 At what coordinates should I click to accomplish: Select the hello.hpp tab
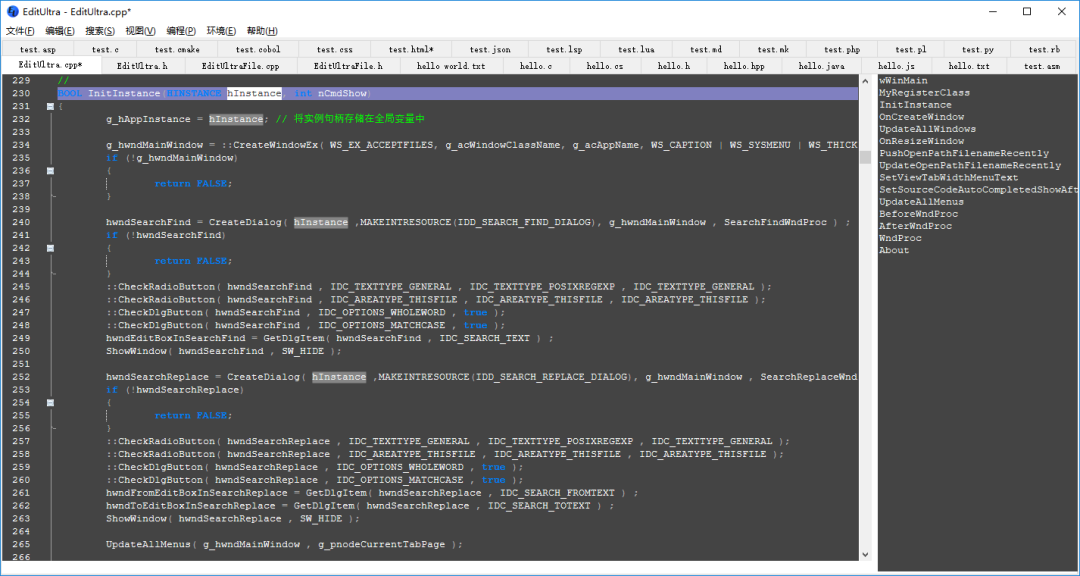(745, 66)
